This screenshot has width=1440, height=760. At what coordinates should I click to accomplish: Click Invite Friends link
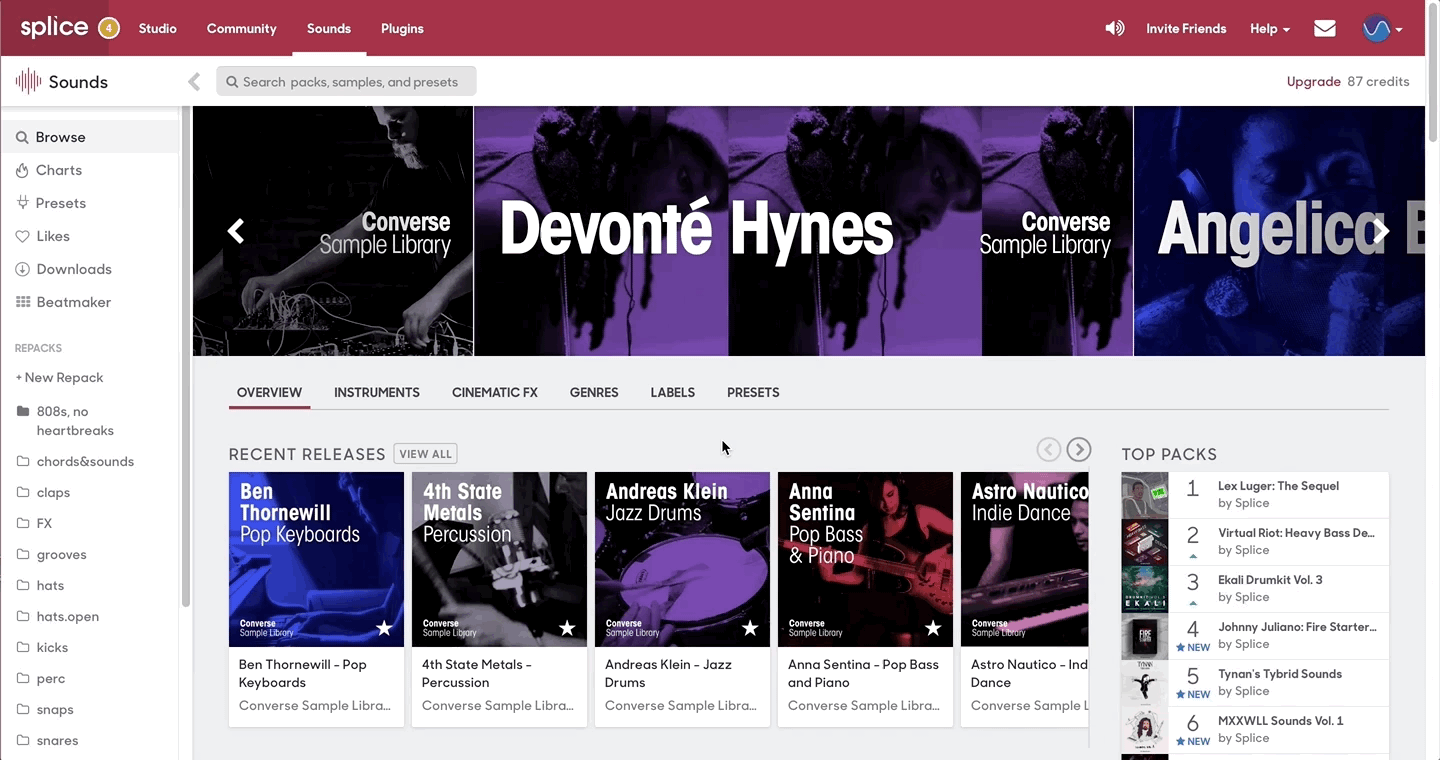[x=1186, y=28]
